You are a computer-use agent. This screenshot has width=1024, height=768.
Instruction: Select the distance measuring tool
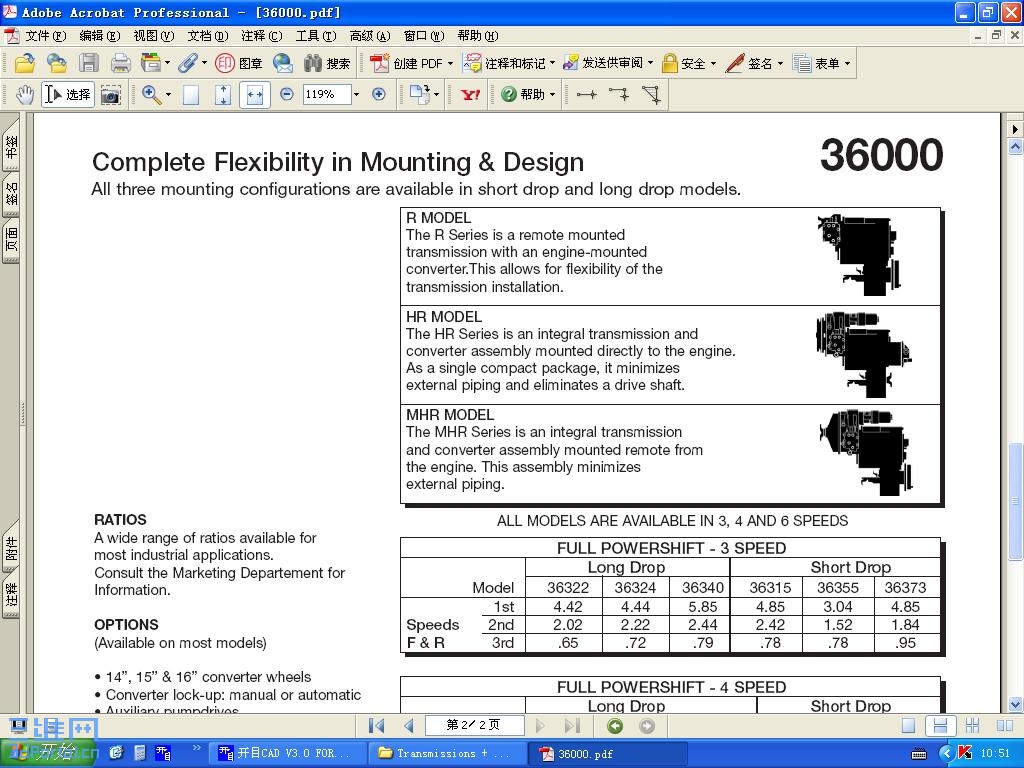click(x=586, y=95)
